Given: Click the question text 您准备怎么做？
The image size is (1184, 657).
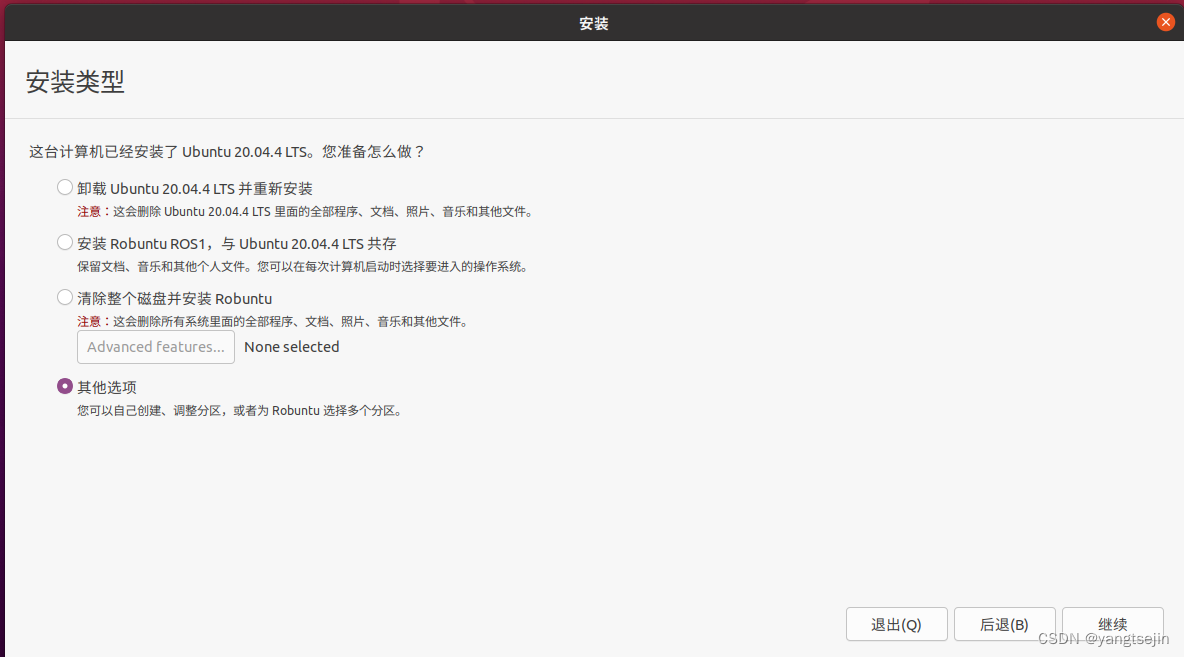Looking at the screenshot, I should (x=374, y=152).
